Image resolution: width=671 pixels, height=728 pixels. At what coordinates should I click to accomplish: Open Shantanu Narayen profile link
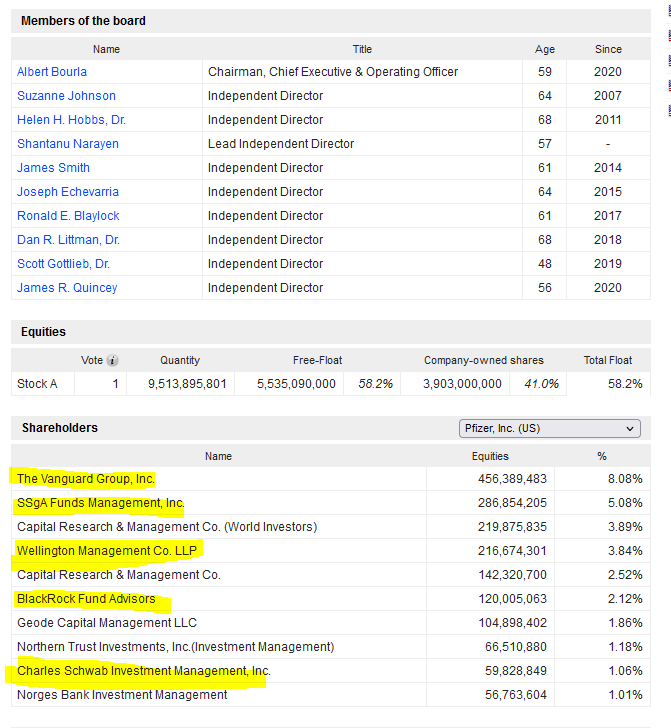click(x=68, y=144)
